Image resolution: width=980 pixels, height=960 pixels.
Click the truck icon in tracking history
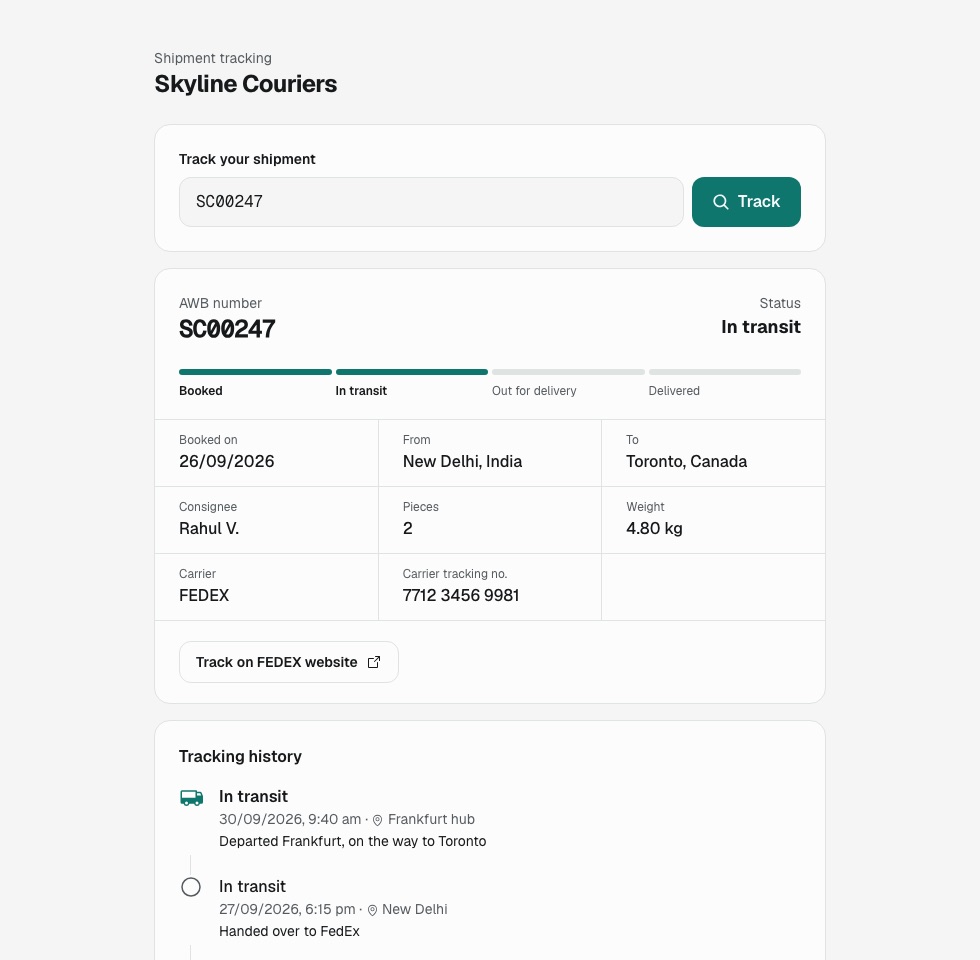click(x=191, y=798)
